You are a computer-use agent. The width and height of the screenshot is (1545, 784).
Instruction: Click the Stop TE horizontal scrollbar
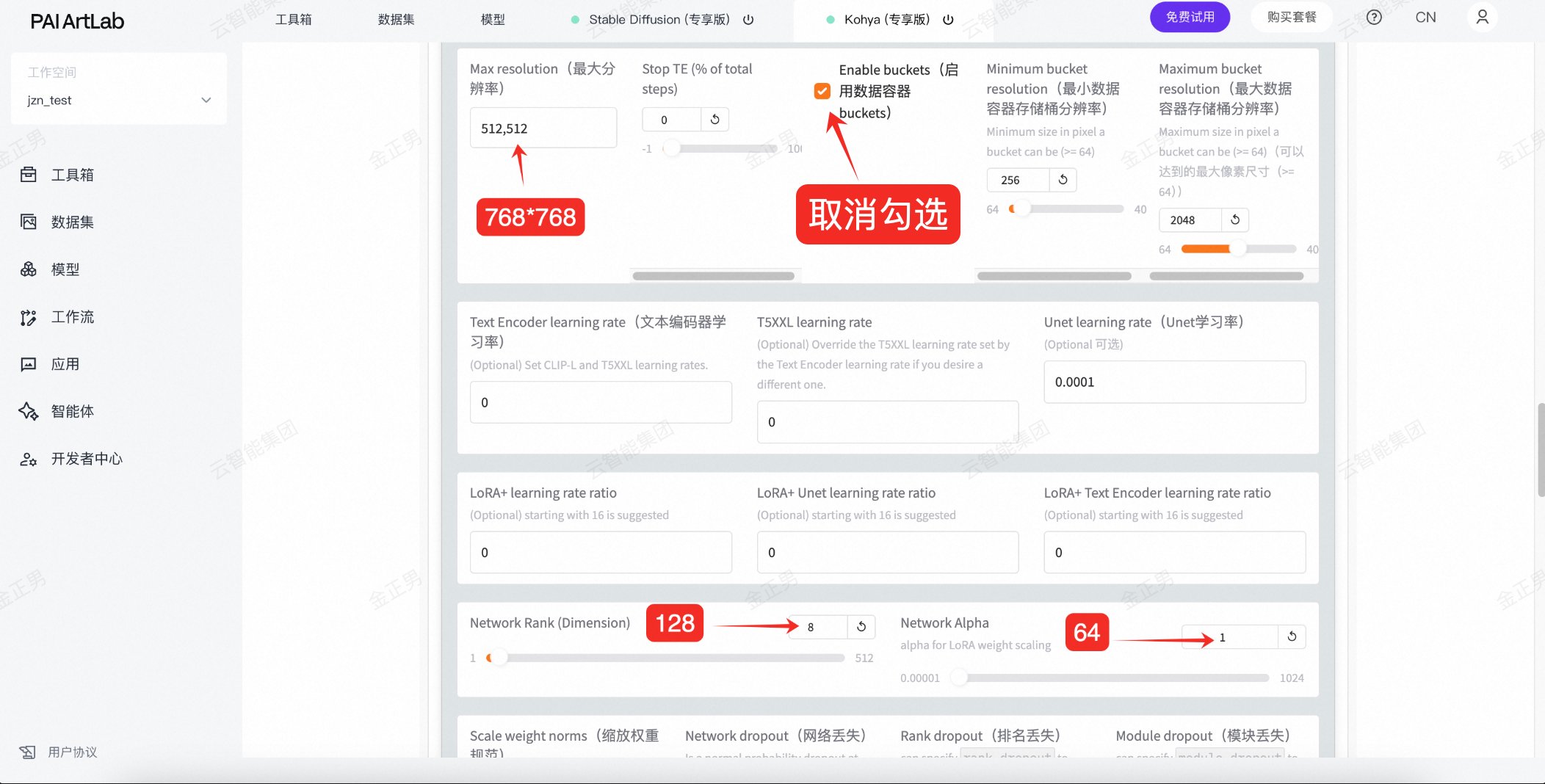[714, 276]
